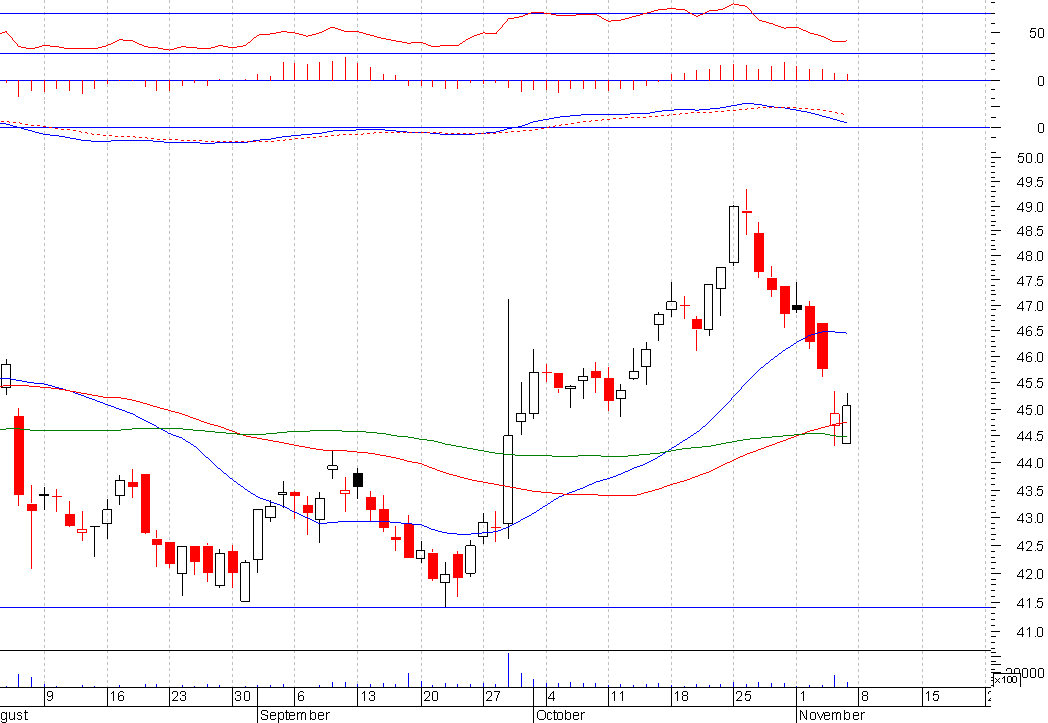Click the 49.0 price level label
Image resolution: width=1048 pixels, height=723 pixels.
pos(1030,207)
